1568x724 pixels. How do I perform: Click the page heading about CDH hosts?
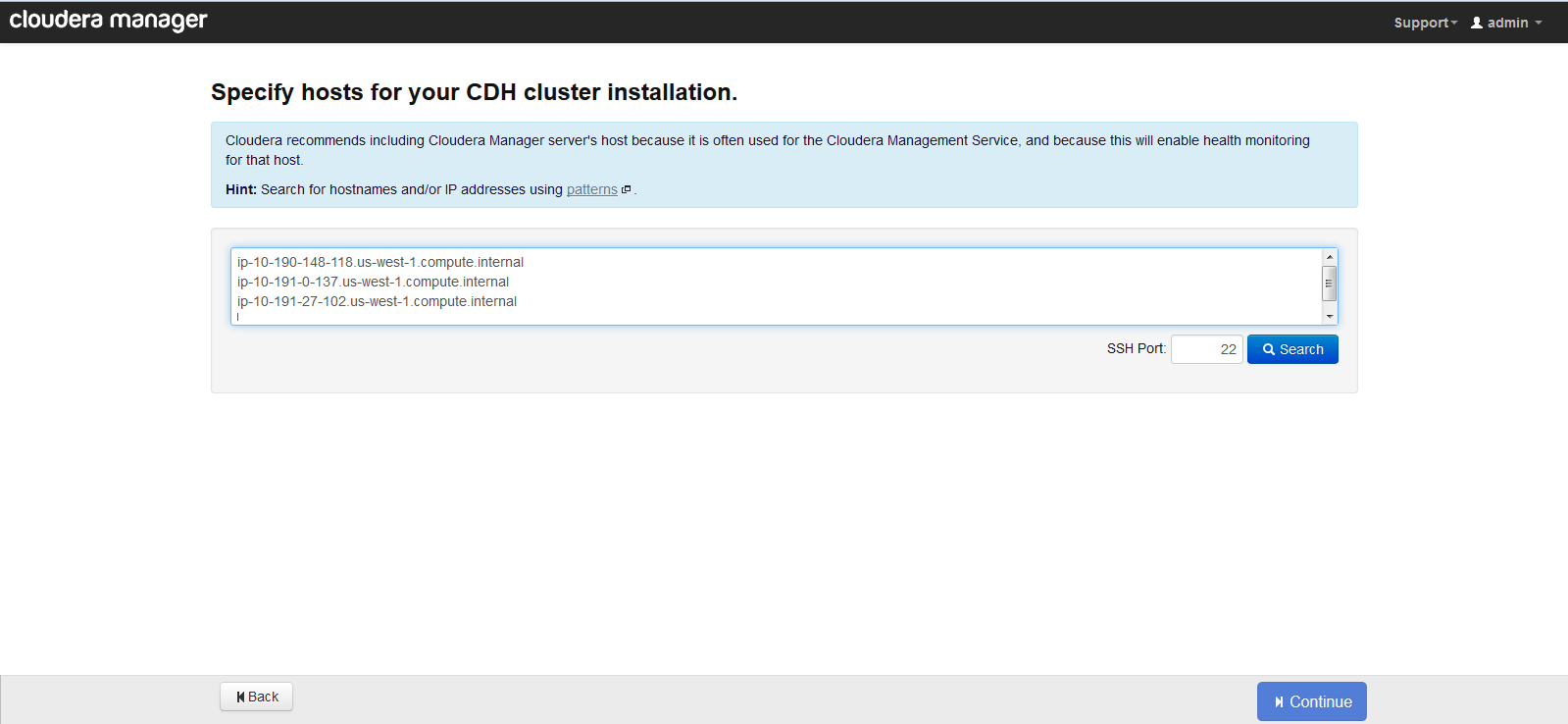(474, 92)
